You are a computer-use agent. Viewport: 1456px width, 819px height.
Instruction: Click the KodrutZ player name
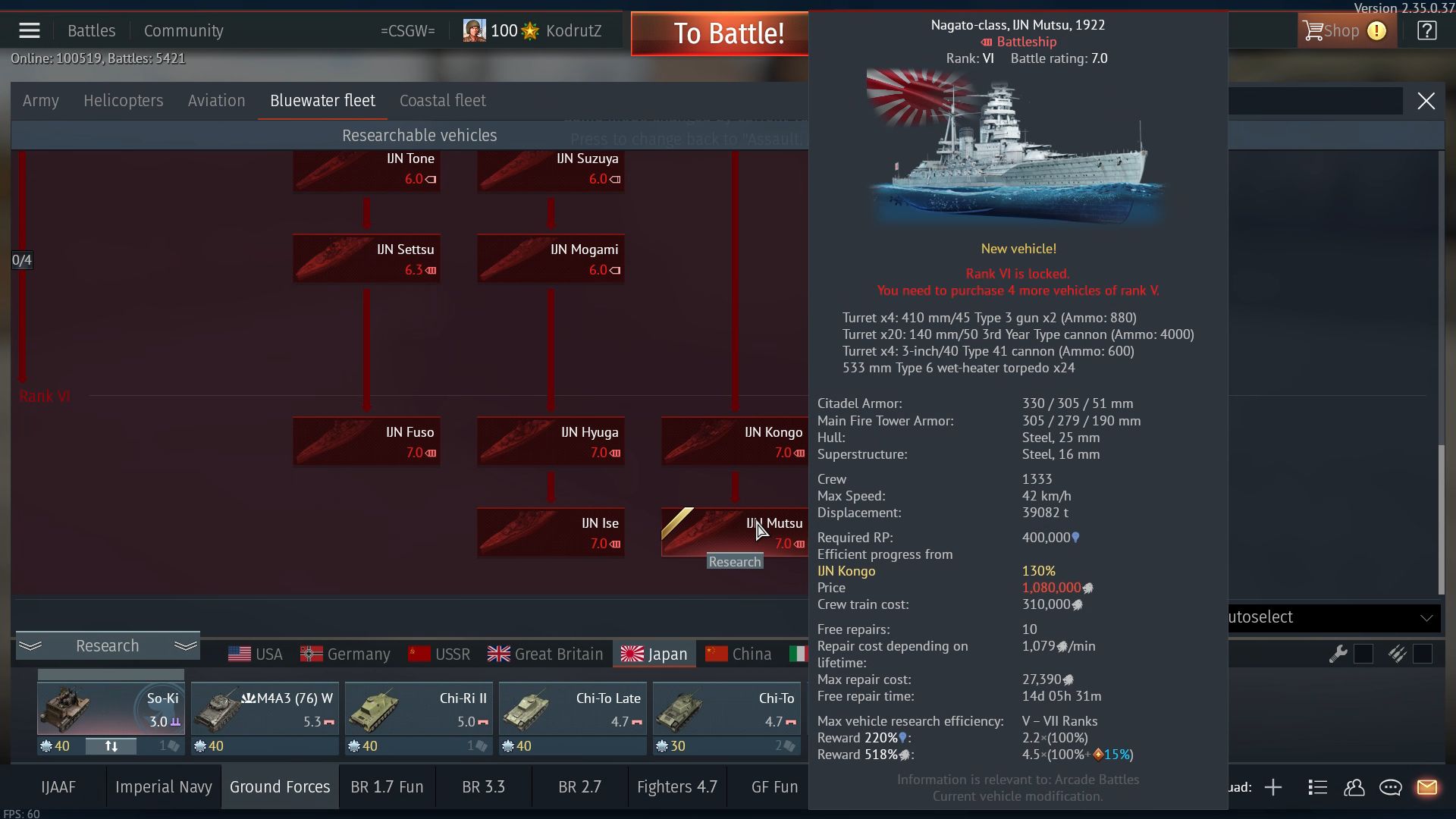pyautogui.click(x=574, y=31)
